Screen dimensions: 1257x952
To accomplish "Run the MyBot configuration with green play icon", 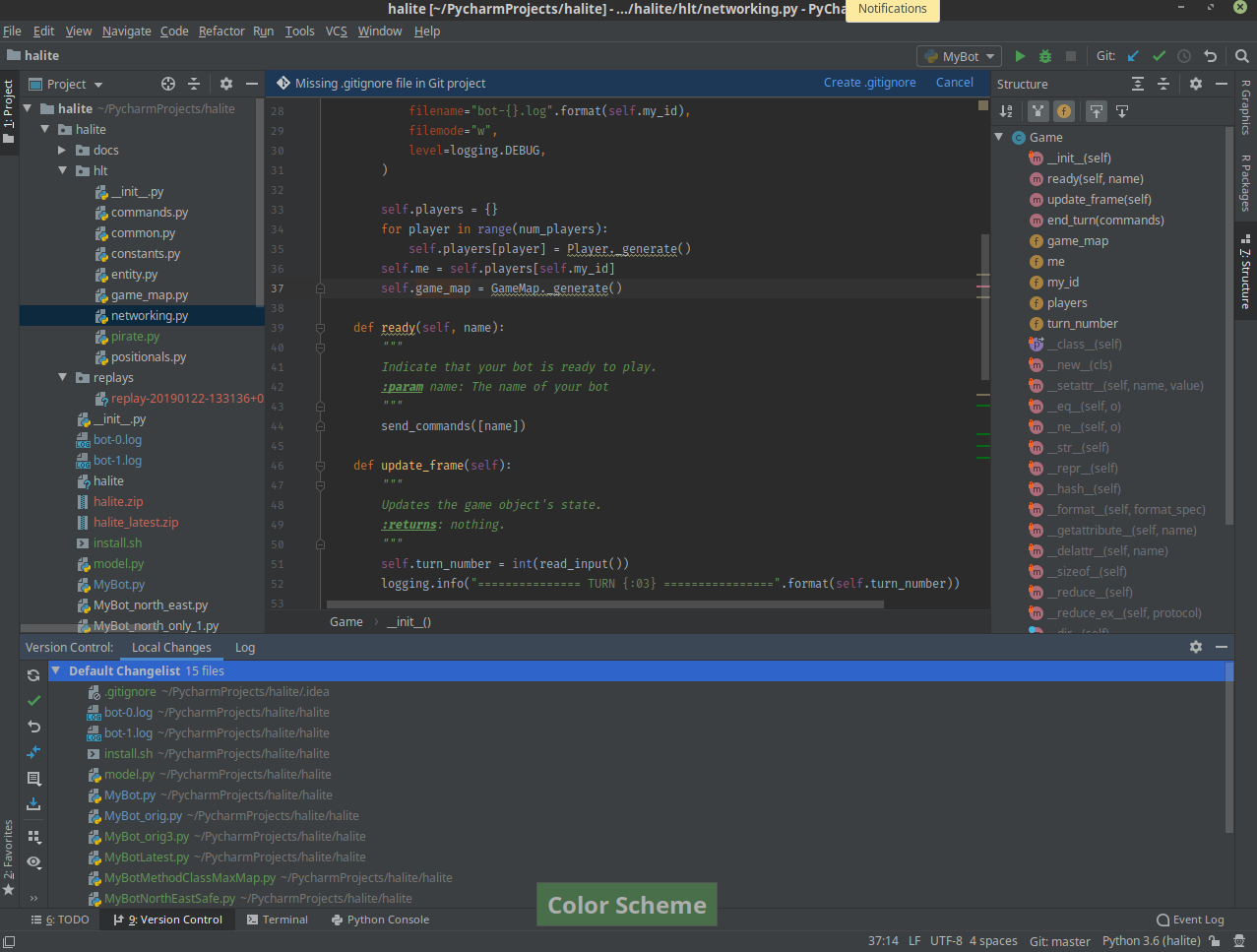I will coord(1020,56).
